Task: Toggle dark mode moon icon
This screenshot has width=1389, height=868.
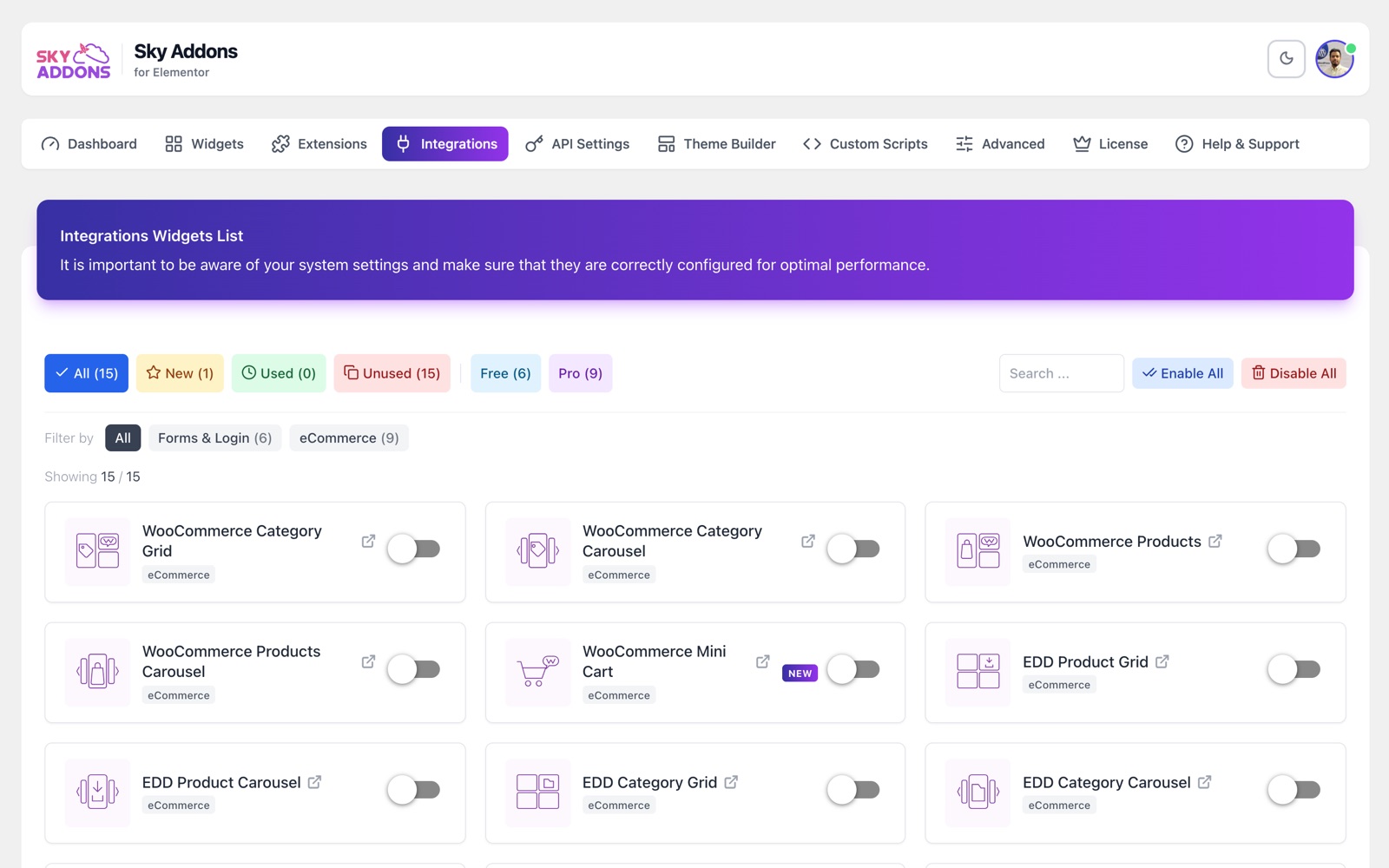Action: click(1286, 59)
